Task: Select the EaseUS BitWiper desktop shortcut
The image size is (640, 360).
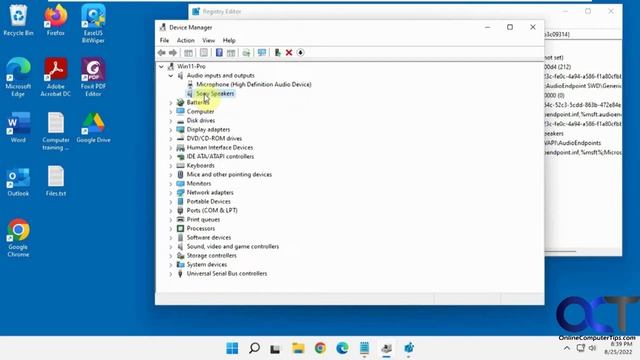Action: tap(93, 24)
